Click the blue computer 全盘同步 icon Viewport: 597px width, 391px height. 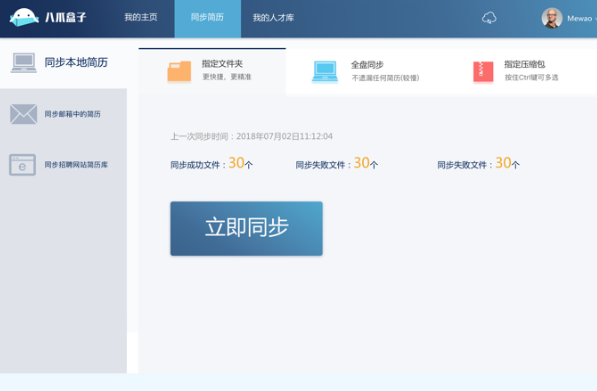click(x=325, y=72)
